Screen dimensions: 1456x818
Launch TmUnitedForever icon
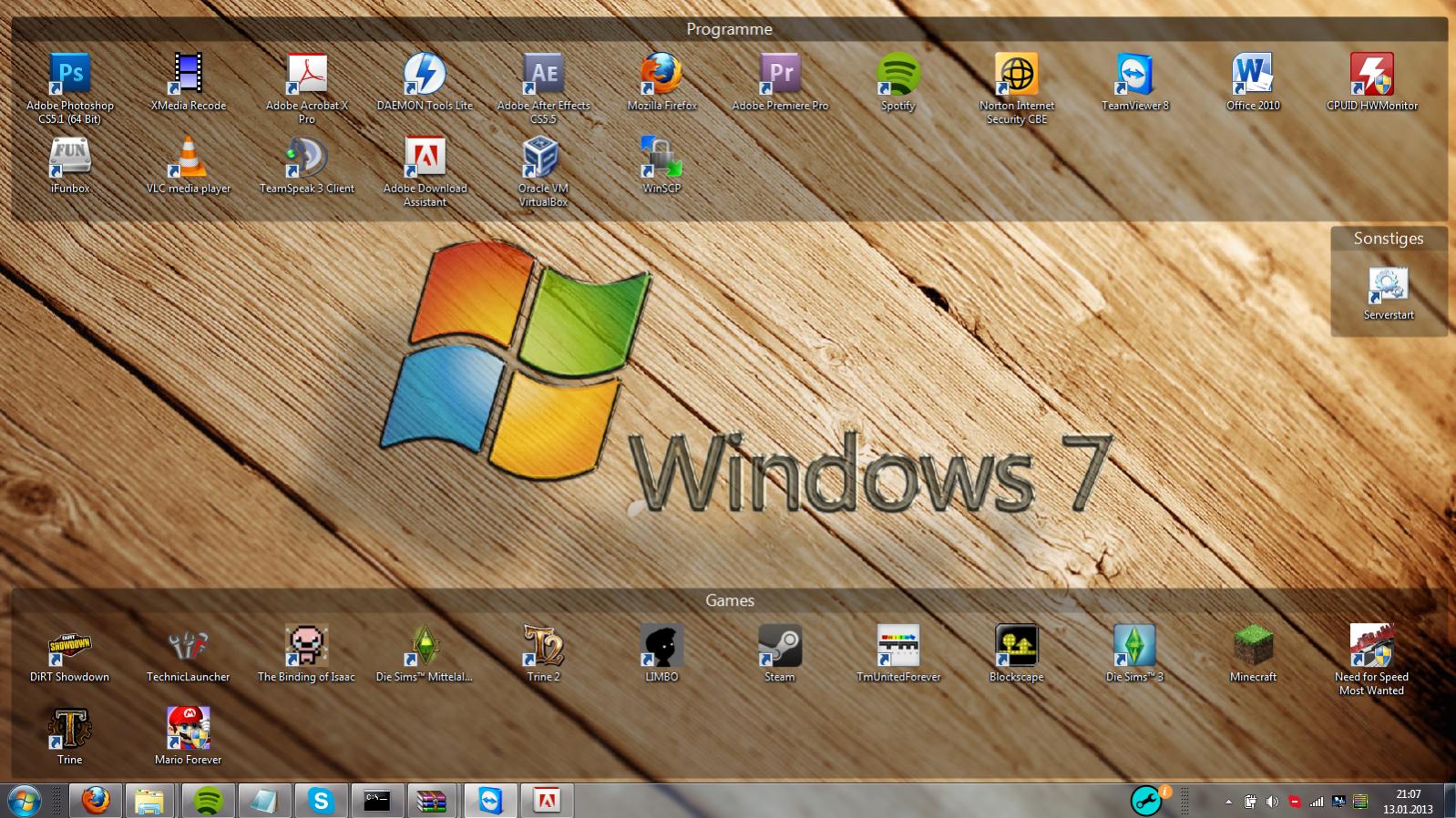[898, 653]
